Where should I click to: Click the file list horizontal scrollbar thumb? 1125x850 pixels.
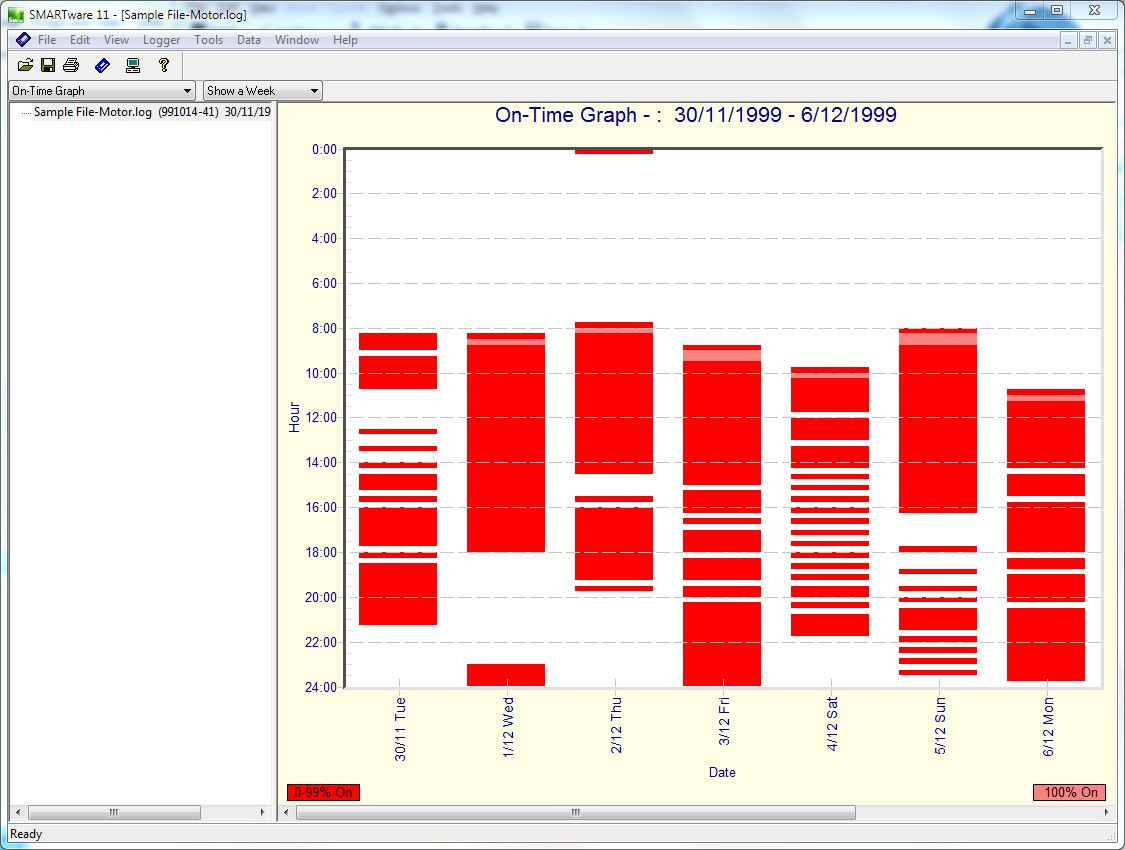(x=114, y=813)
